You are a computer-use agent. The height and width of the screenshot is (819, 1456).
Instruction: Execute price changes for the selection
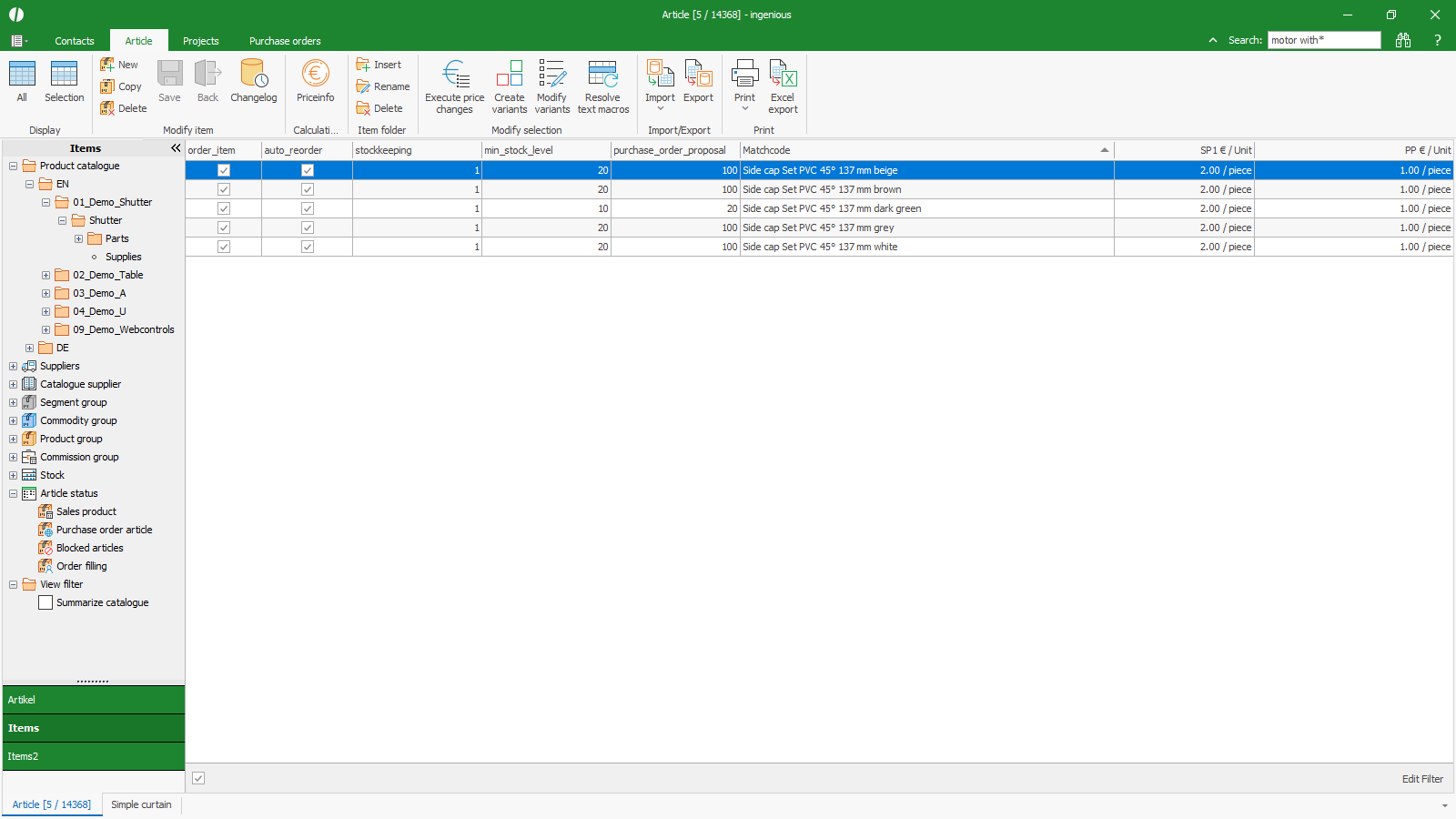point(453,86)
